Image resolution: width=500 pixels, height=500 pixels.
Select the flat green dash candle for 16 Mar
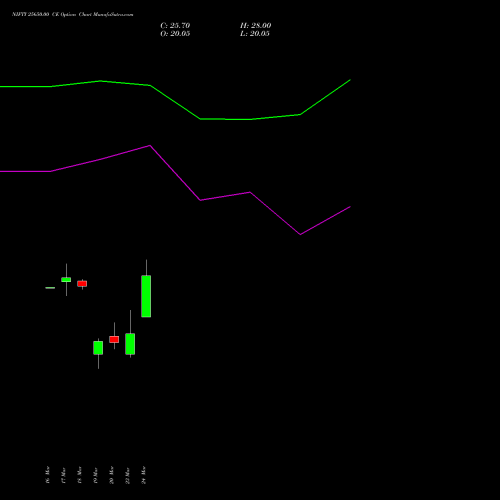coord(50,288)
